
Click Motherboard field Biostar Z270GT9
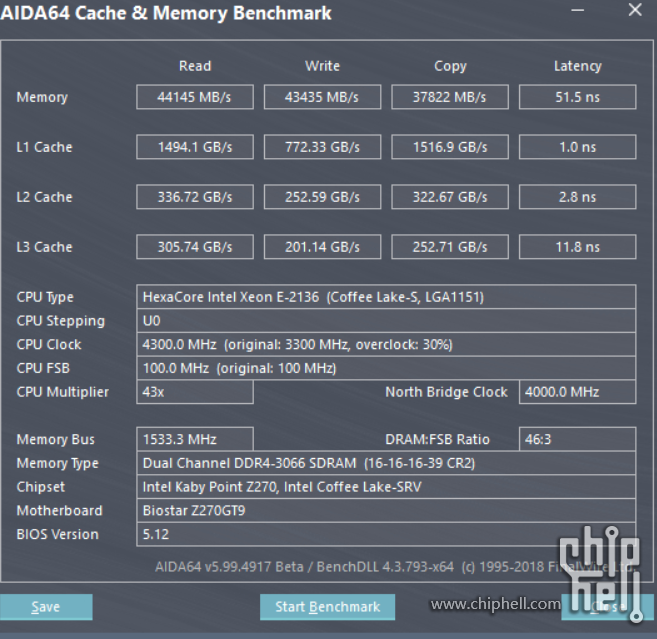pyautogui.click(x=386, y=510)
